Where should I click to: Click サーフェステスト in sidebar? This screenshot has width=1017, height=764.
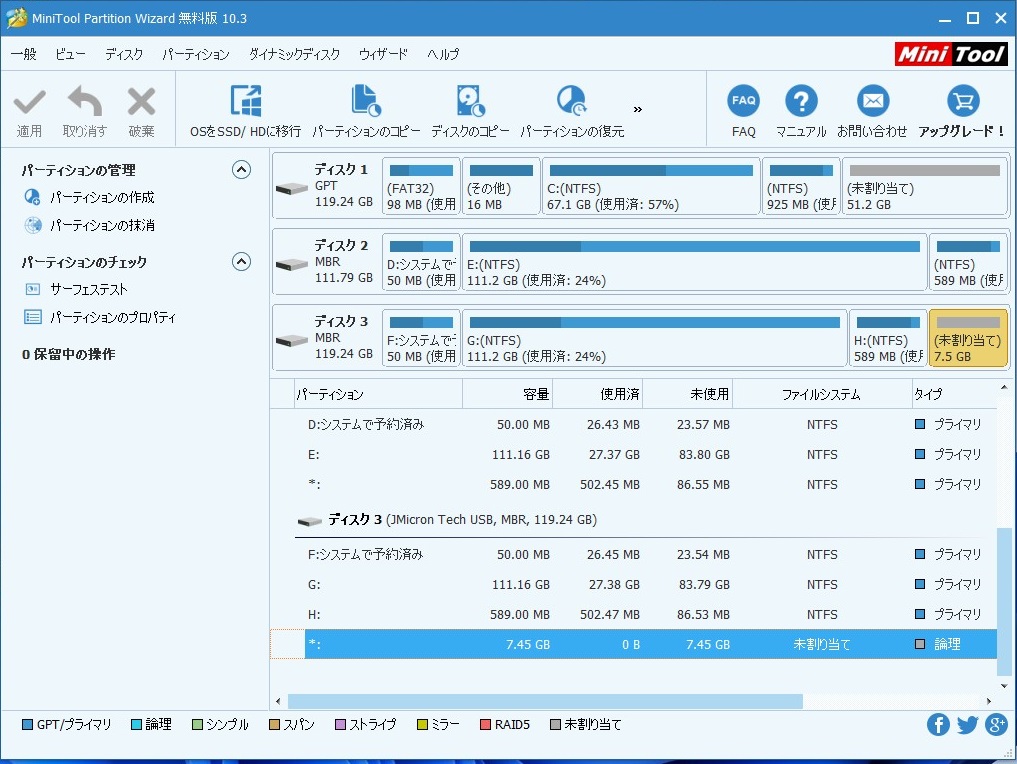(x=89, y=290)
